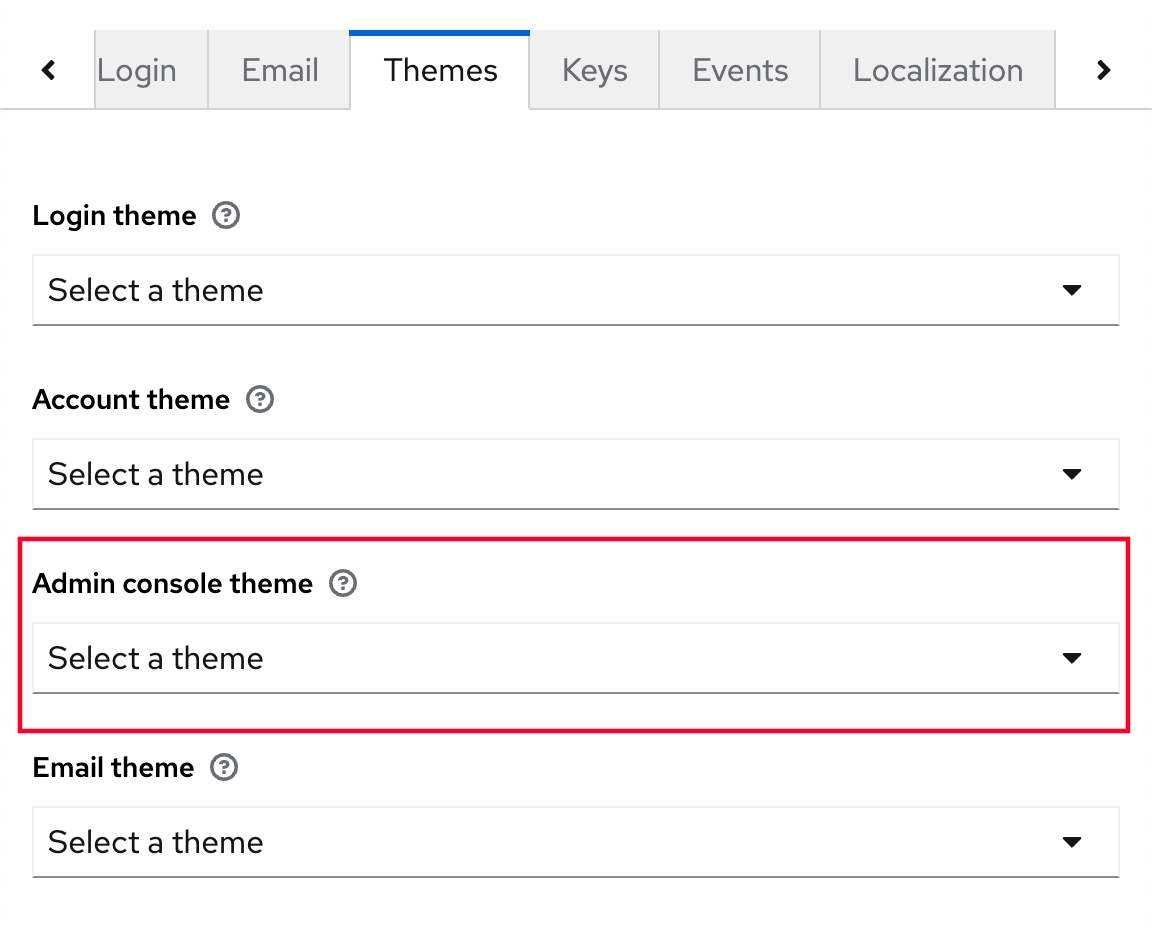Screen dimensions: 1152x936
Task: Click the Login theme caret arrow
Action: [x=1072, y=290]
